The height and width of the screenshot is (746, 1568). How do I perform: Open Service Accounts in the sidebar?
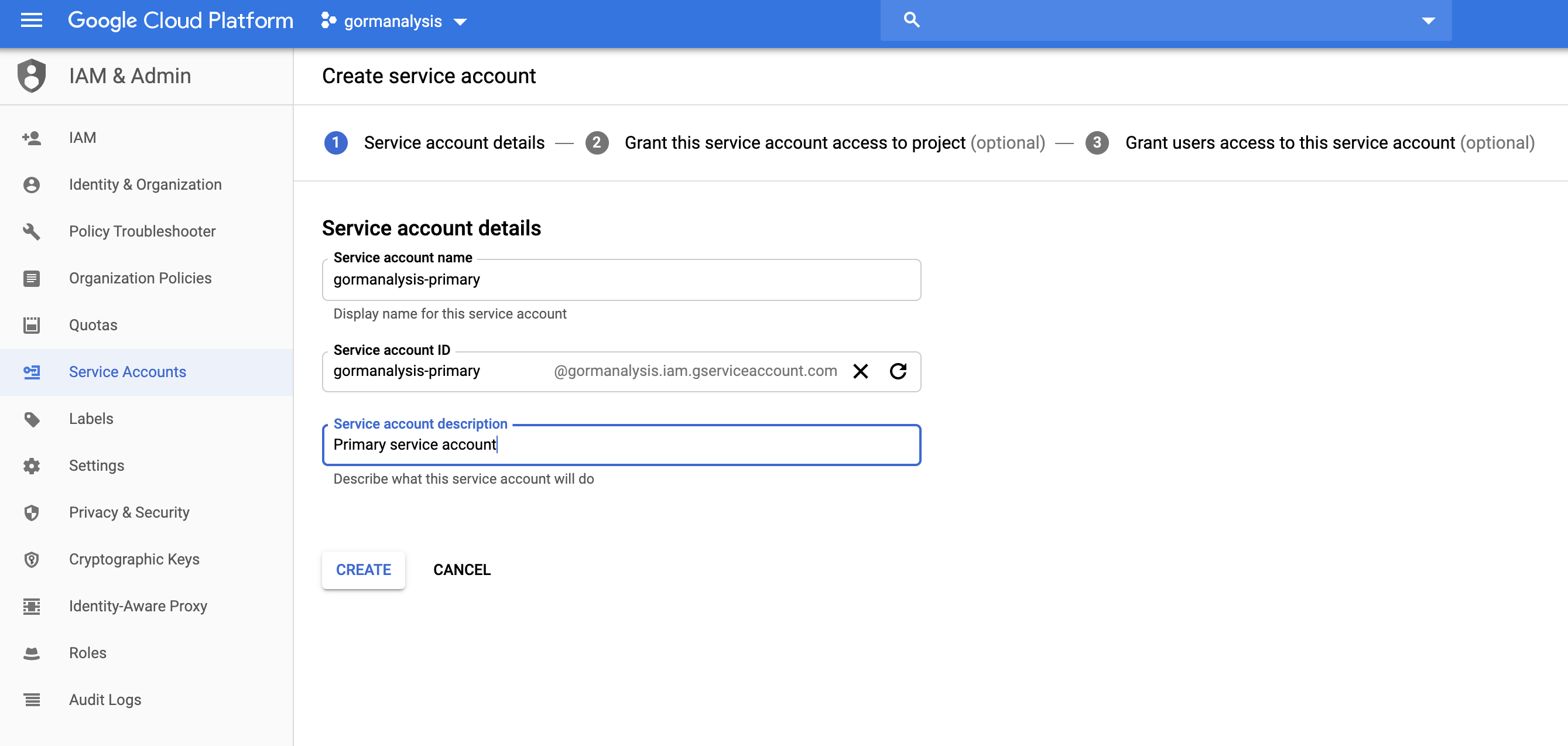(x=127, y=372)
